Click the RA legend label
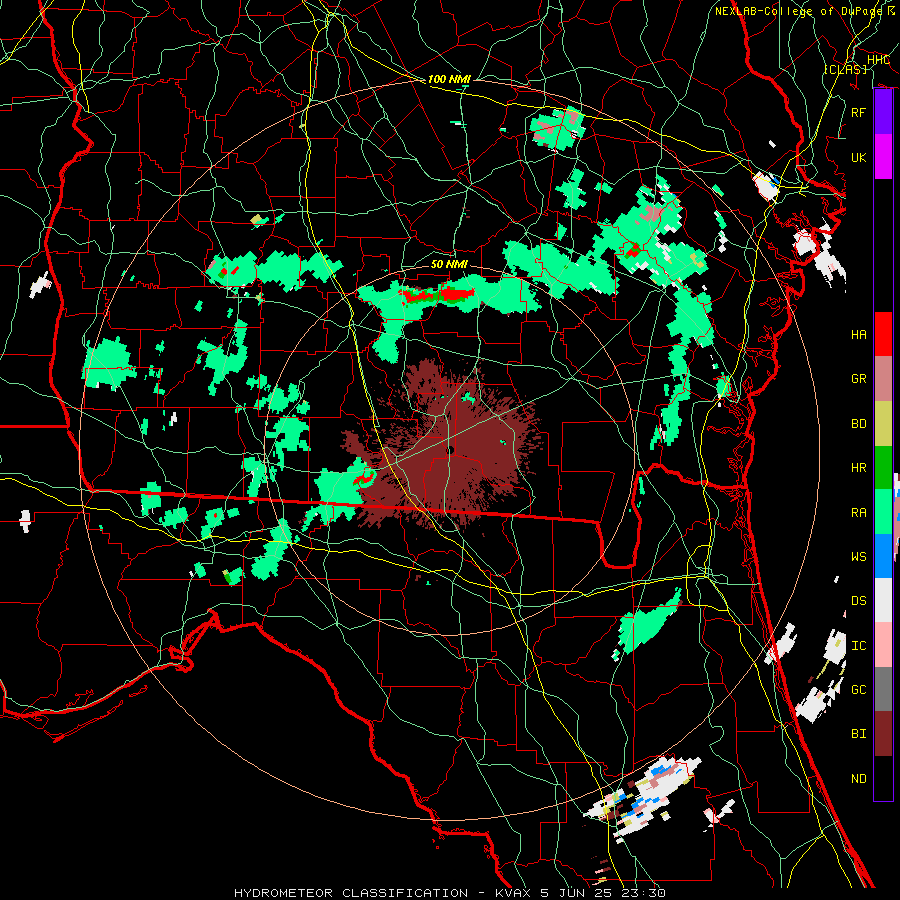Screen dimensions: 900x900 point(859,513)
